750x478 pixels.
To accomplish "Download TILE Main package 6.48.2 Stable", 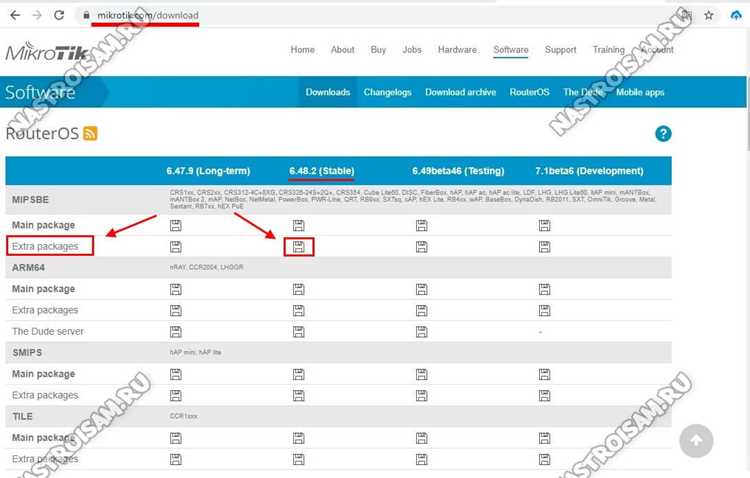I will pyautogui.click(x=298, y=438).
